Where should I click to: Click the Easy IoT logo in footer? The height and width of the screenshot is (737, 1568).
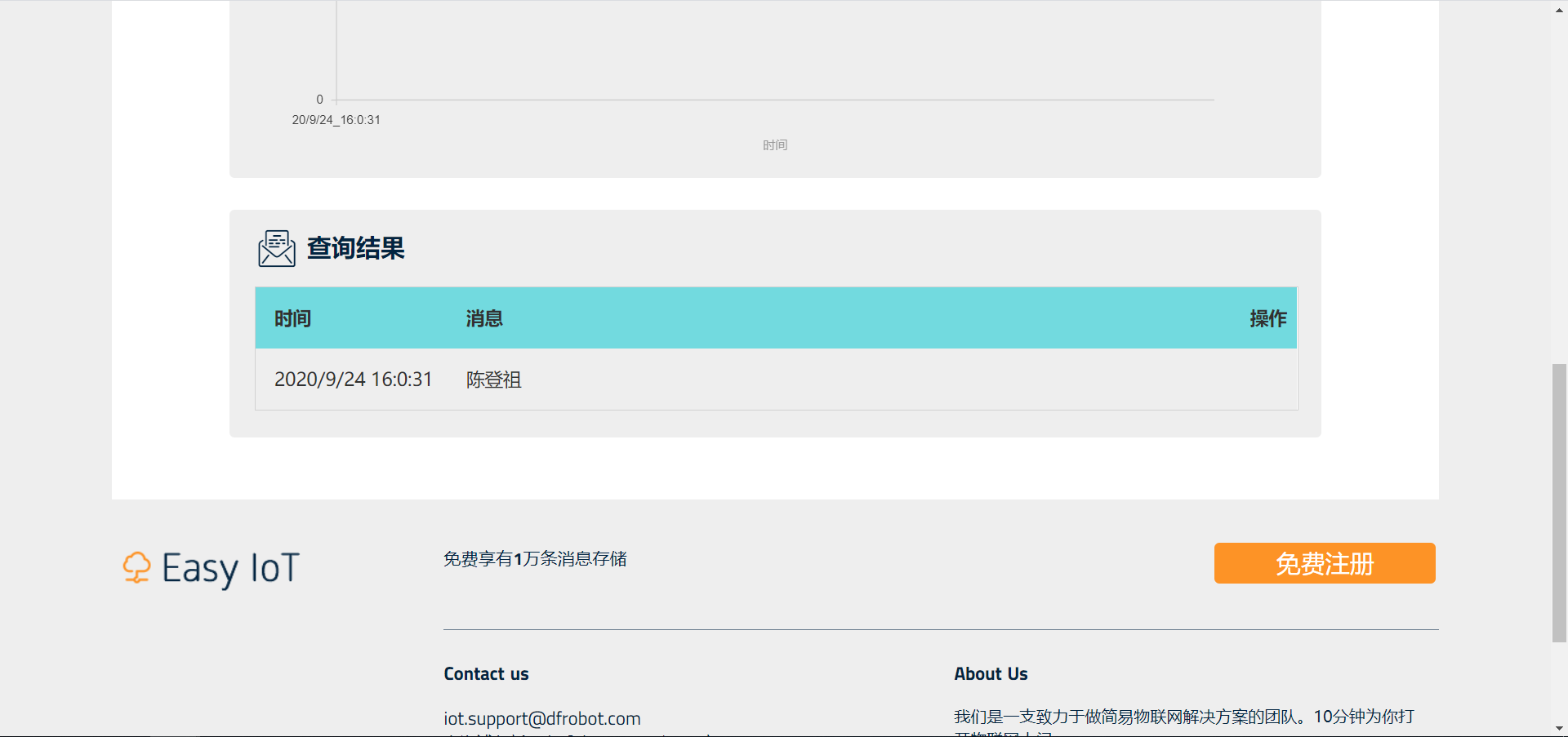[212, 568]
